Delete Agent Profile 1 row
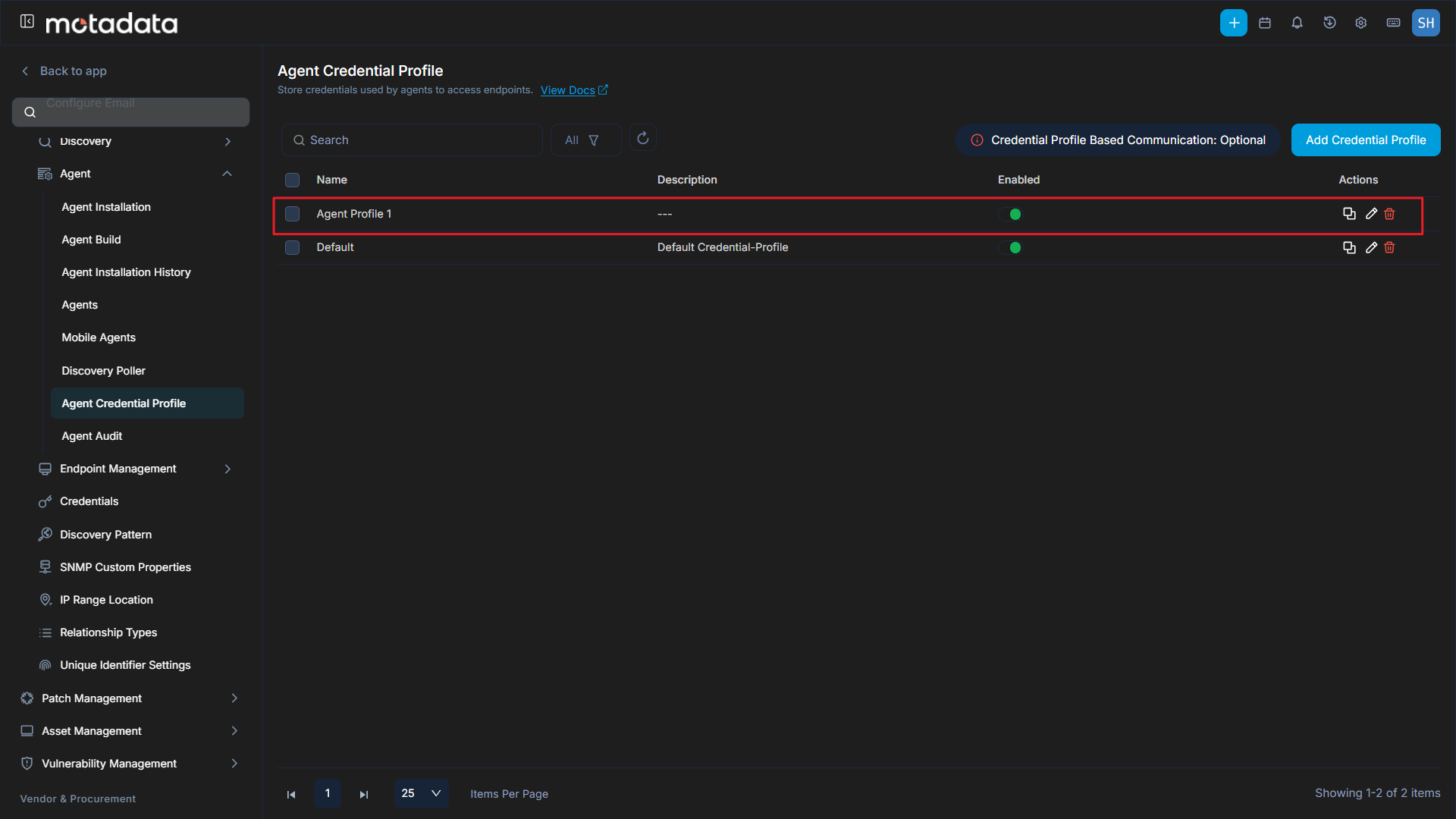The image size is (1456, 819). coord(1389,214)
